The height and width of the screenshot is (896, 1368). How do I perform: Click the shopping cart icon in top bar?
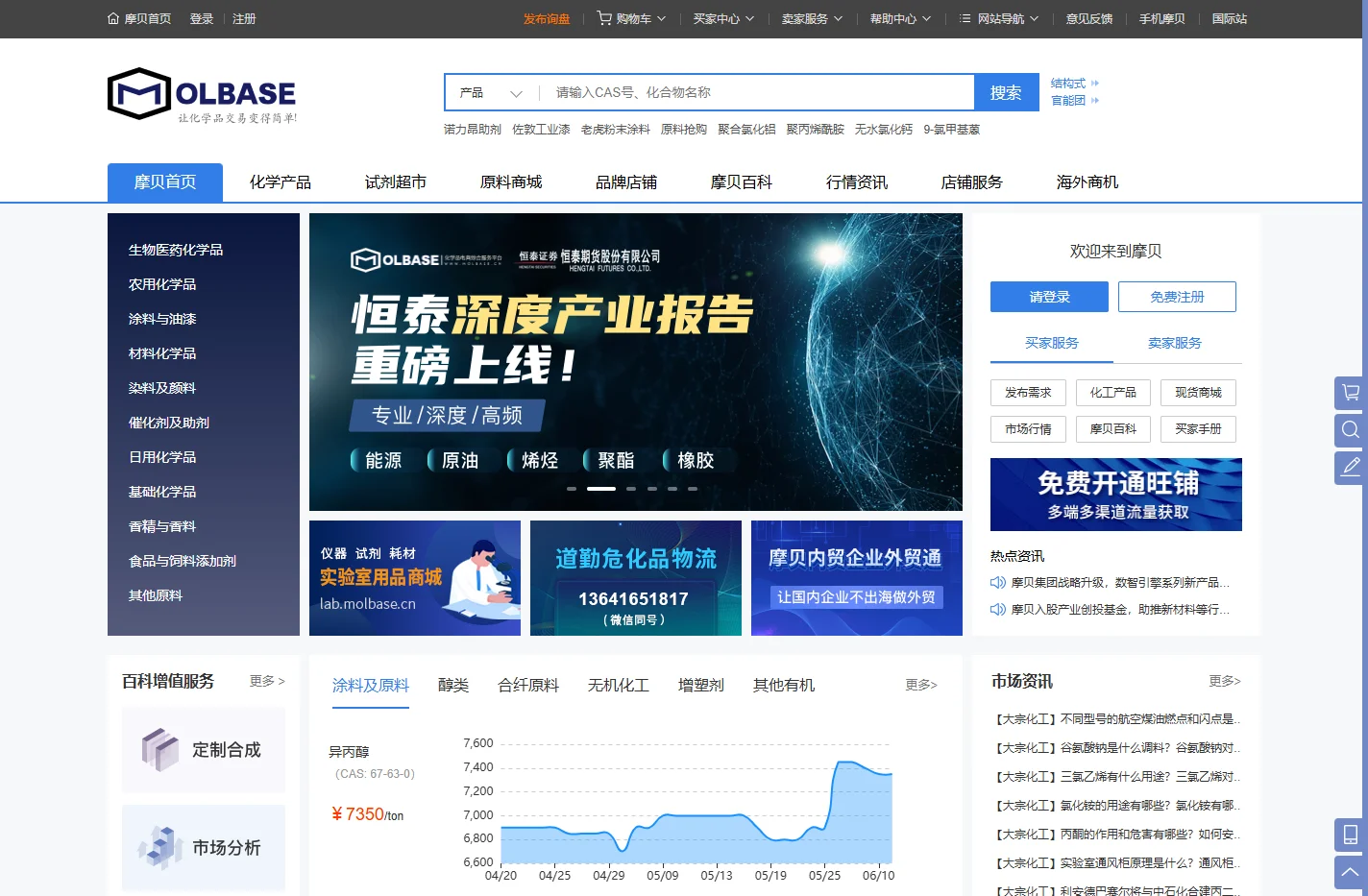[x=604, y=18]
